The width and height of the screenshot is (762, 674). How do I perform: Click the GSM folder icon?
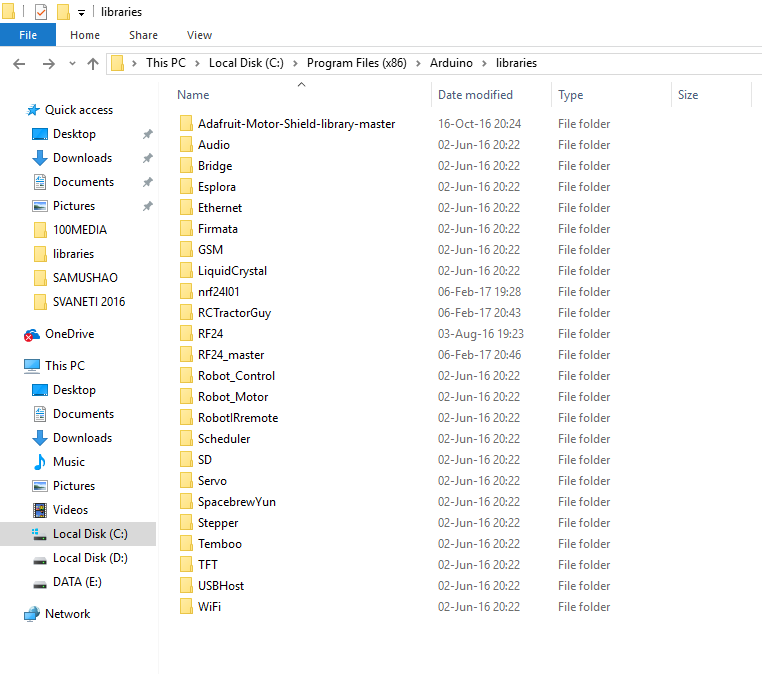[x=186, y=249]
